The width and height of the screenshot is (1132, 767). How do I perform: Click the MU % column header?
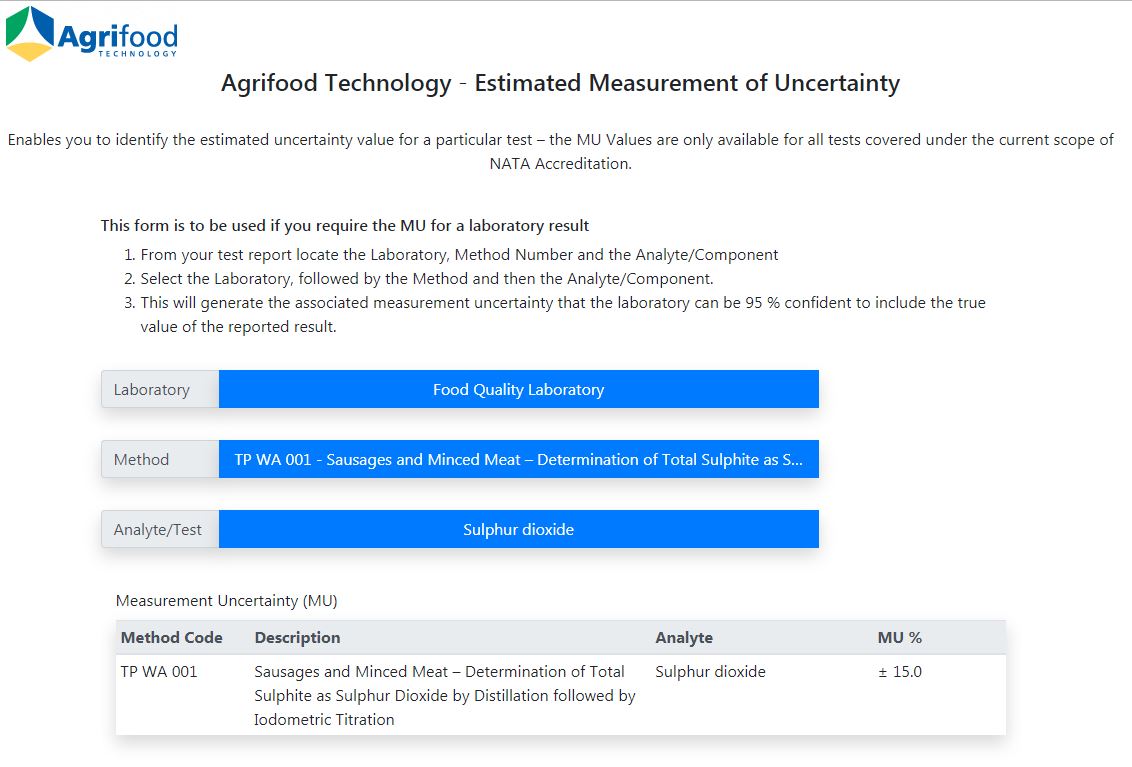click(x=900, y=638)
